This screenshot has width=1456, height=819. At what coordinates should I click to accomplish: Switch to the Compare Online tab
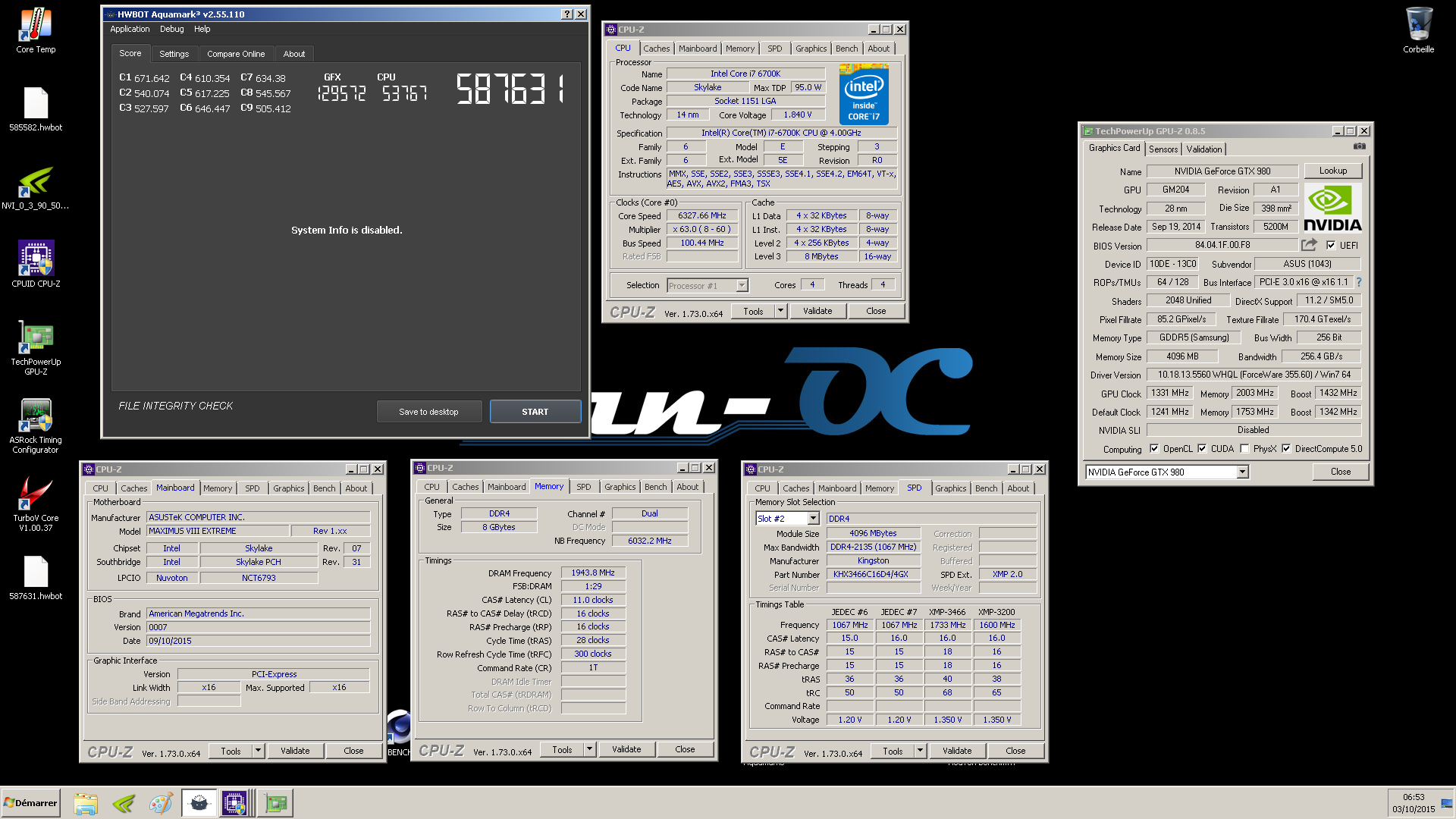(x=236, y=54)
